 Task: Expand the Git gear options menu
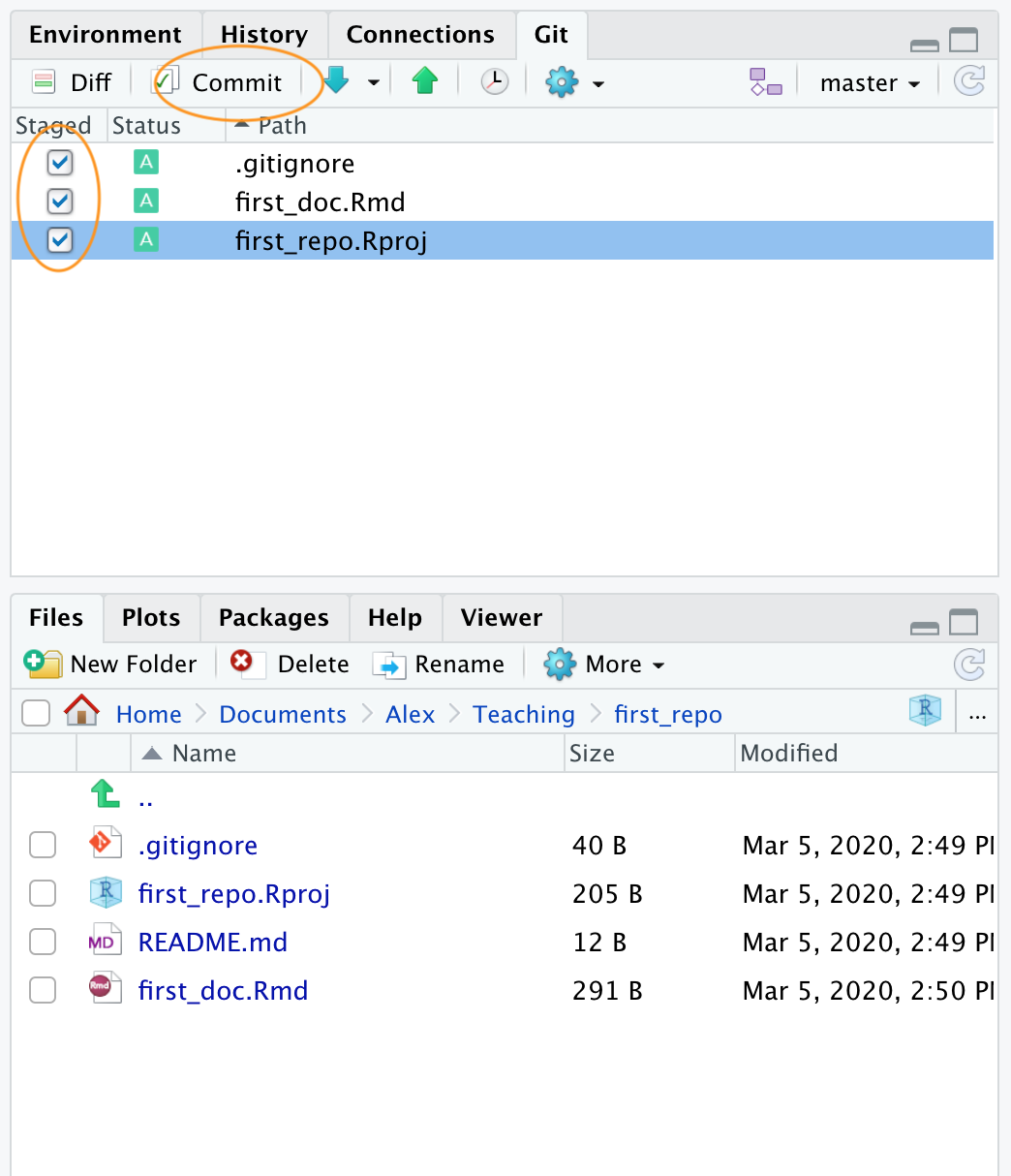tap(574, 83)
